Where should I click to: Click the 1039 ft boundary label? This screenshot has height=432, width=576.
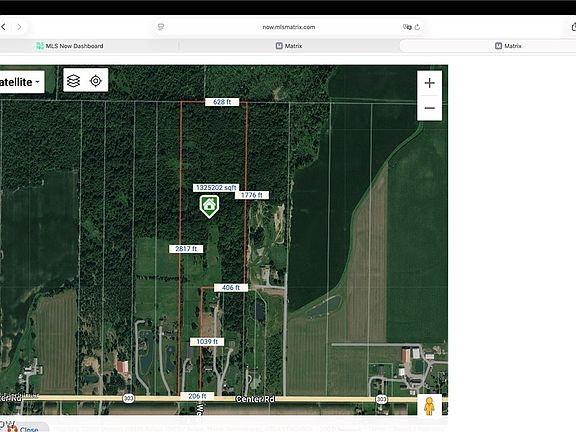point(207,342)
